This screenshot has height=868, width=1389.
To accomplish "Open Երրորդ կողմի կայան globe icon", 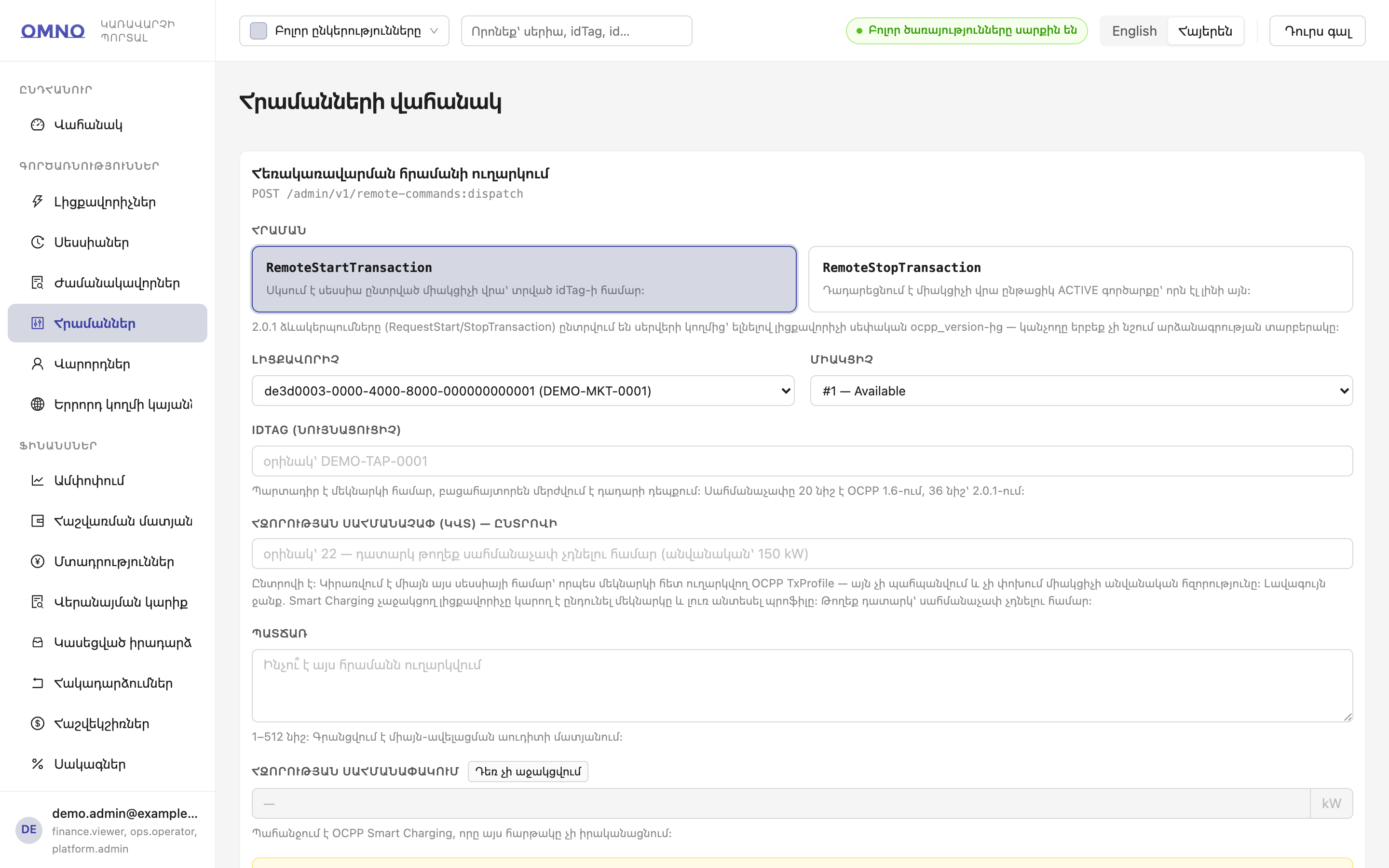I will click(x=37, y=404).
